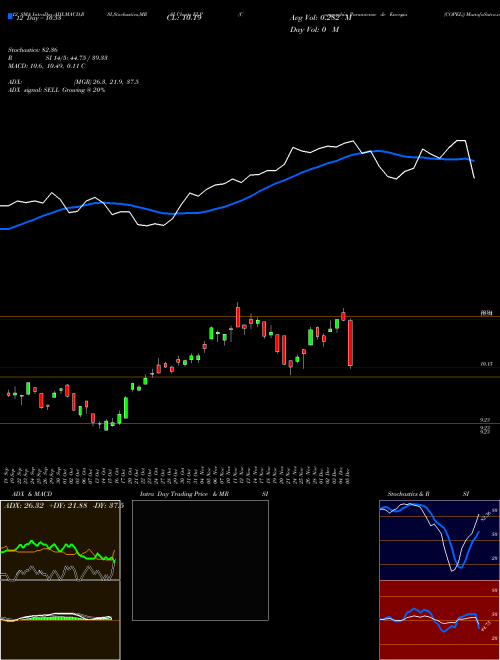Click the 'Stochastics & R SI' panel heading

click(x=428, y=494)
